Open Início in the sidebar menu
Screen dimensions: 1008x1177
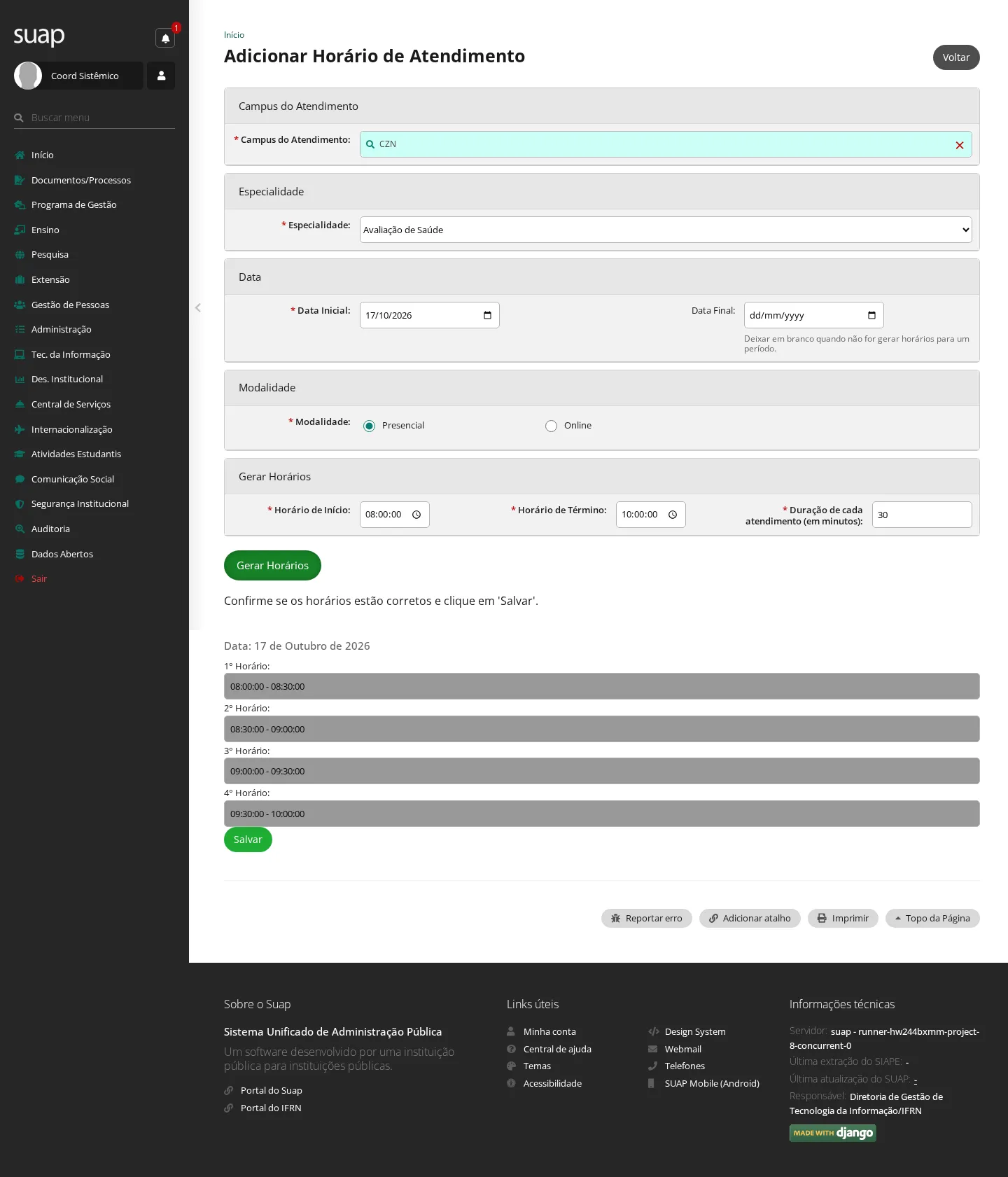42,155
